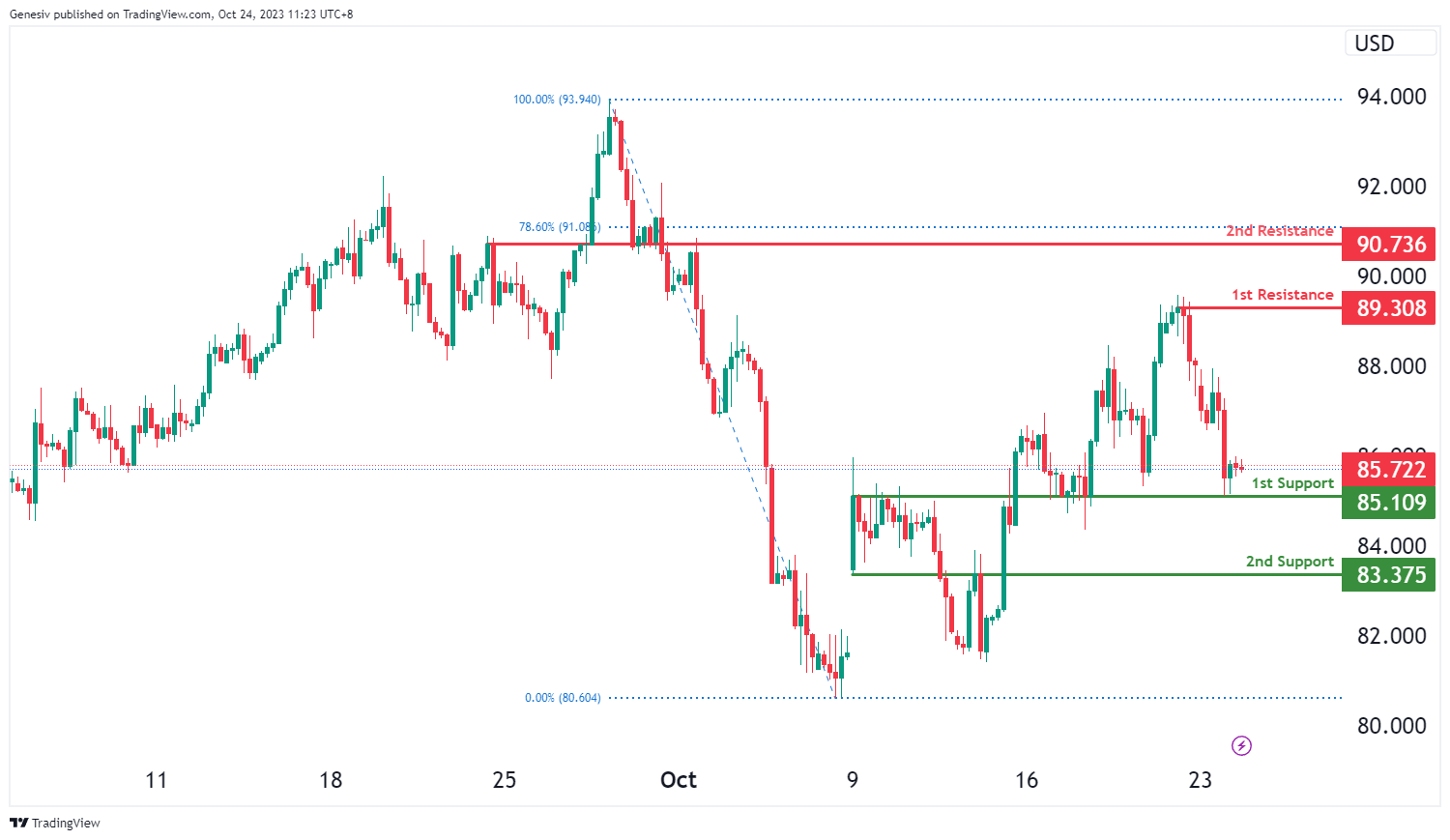Click the 85.722 current price label
The height and width of the screenshot is (840, 1450).
click(x=1389, y=470)
